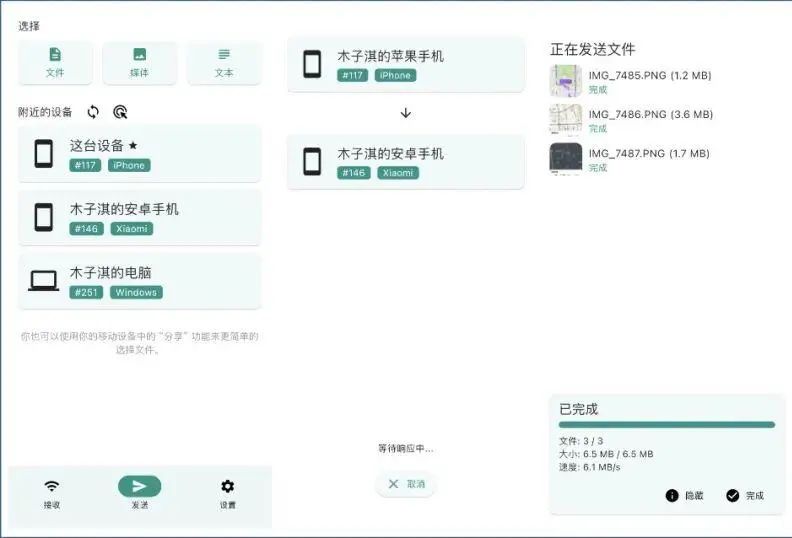Click the 速度: 6.1 MB/s text
Screen dimensions: 792x538
[x=589, y=467]
